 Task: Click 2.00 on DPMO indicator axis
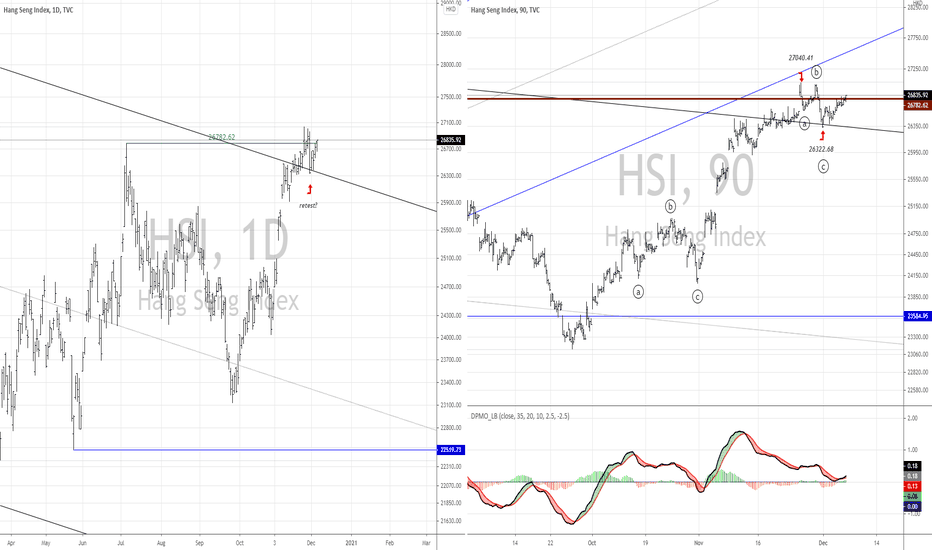[912, 419]
